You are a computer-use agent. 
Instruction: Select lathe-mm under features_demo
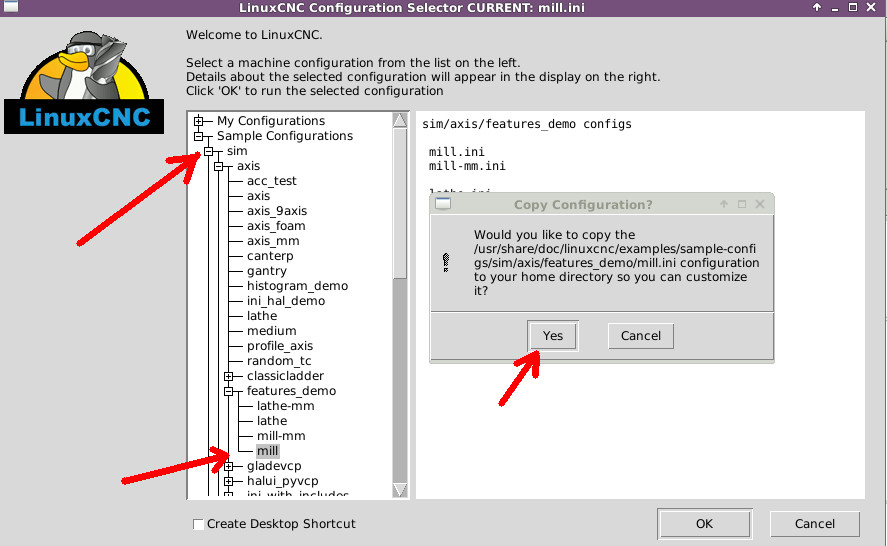tap(285, 406)
